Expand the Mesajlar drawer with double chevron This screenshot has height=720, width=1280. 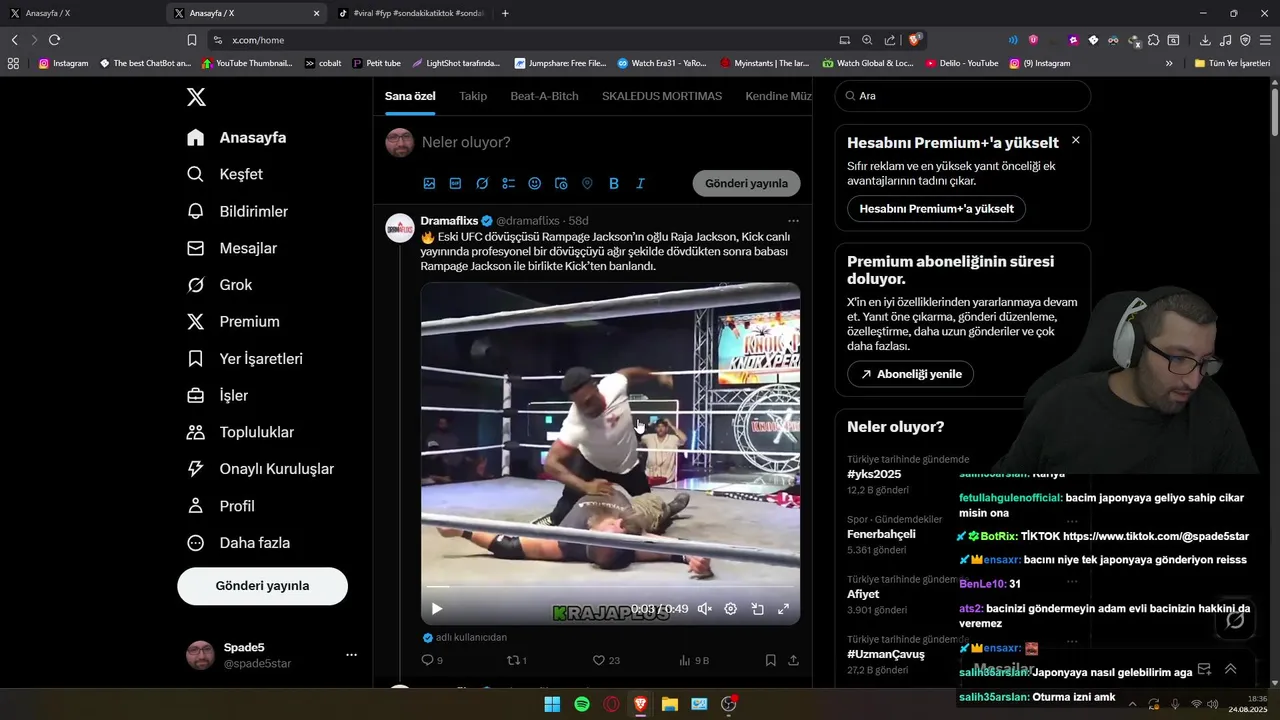pos(1230,669)
